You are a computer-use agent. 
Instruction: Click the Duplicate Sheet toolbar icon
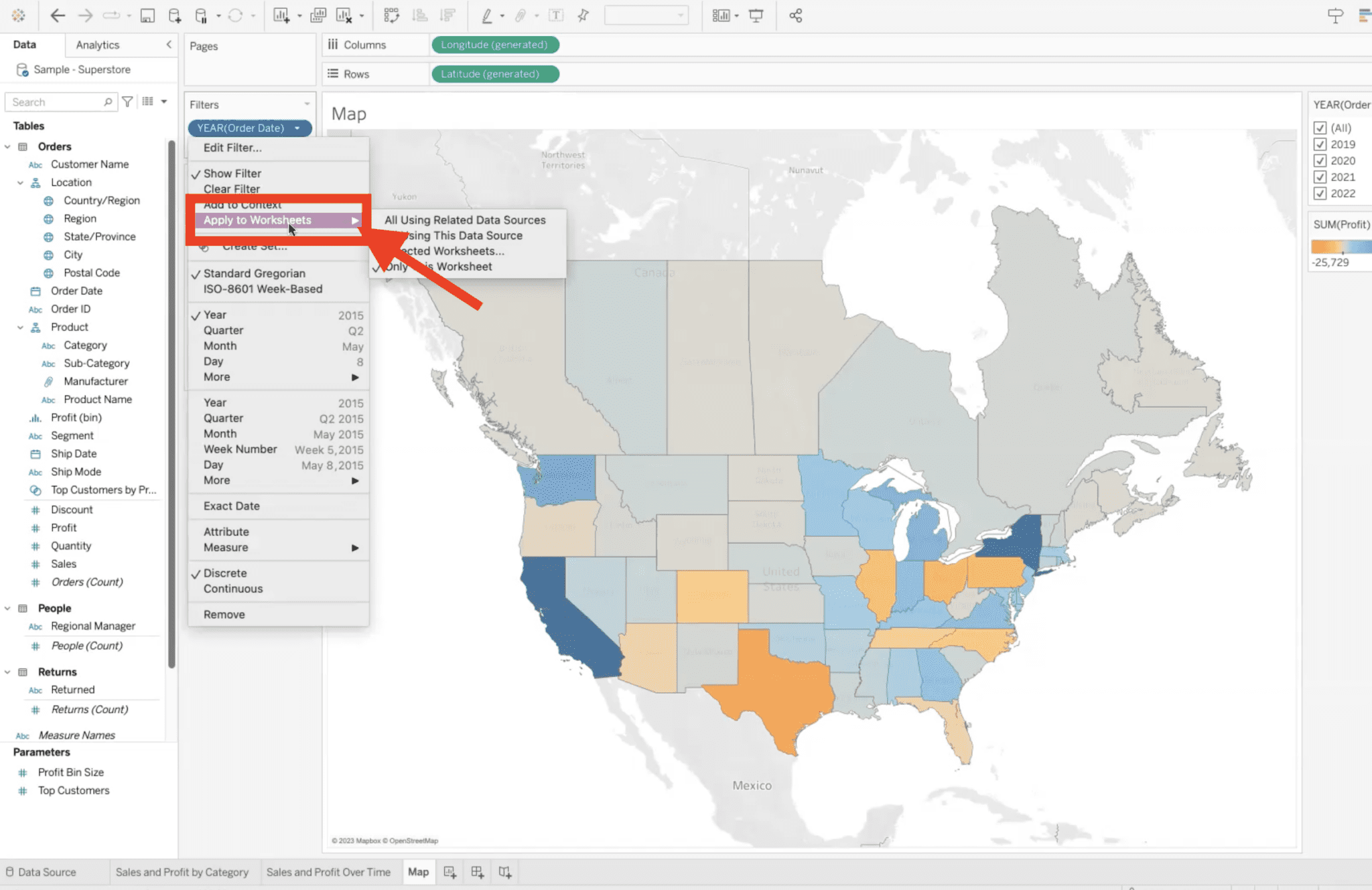click(x=318, y=15)
